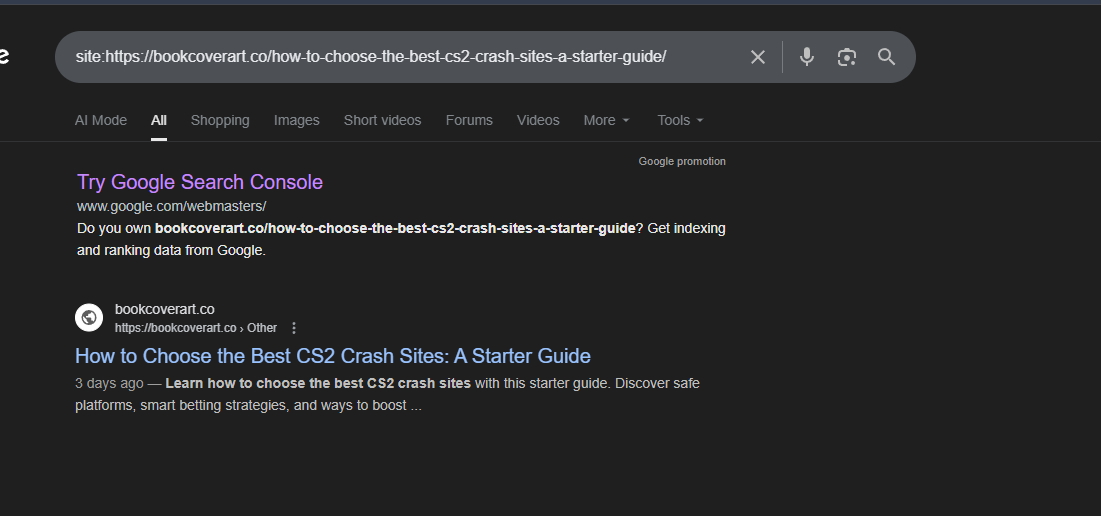The width and height of the screenshot is (1101, 516).
Task: Select the Videos tab
Action: coord(538,120)
